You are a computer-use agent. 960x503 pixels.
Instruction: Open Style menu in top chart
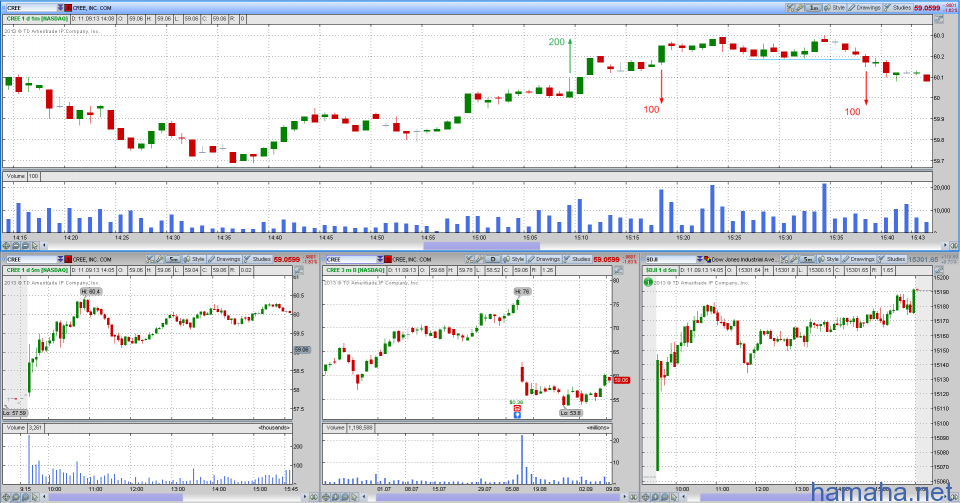click(x=834, y=8)
